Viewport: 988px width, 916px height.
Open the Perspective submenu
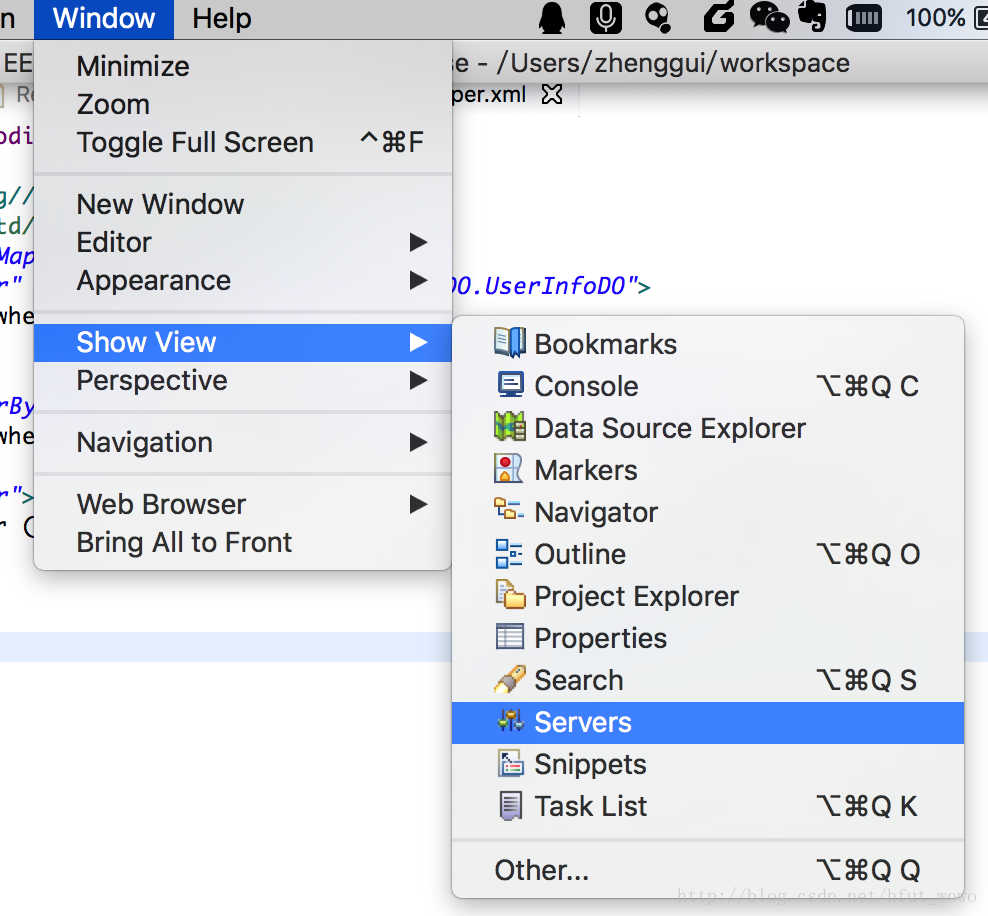tap(152, 380)
